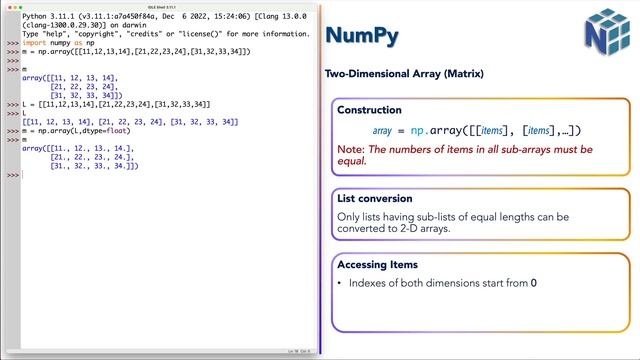Click the 'List conversion' box heading
The image size is (640, 360).
coord(375,198)
